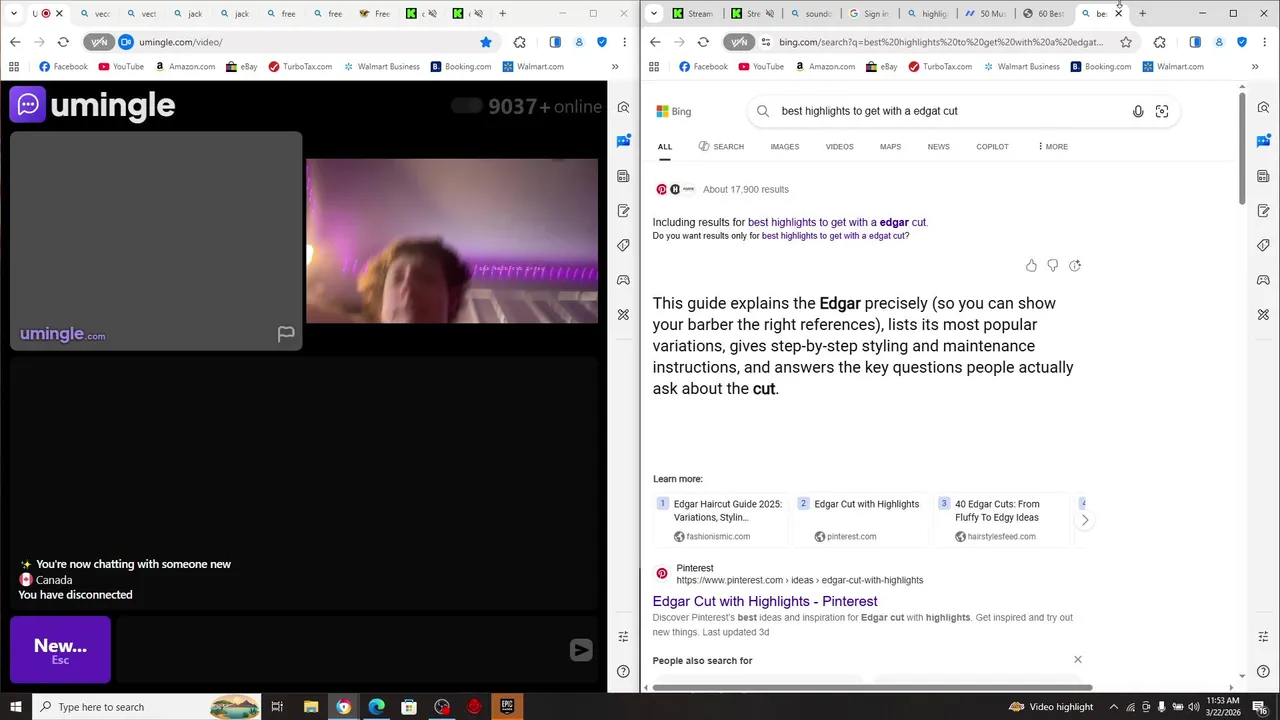The width and height of the screenshot is (1280, 720).
Task: Open apps grid icon in Bing window bookmarks bar
Action: pos(654,66)
